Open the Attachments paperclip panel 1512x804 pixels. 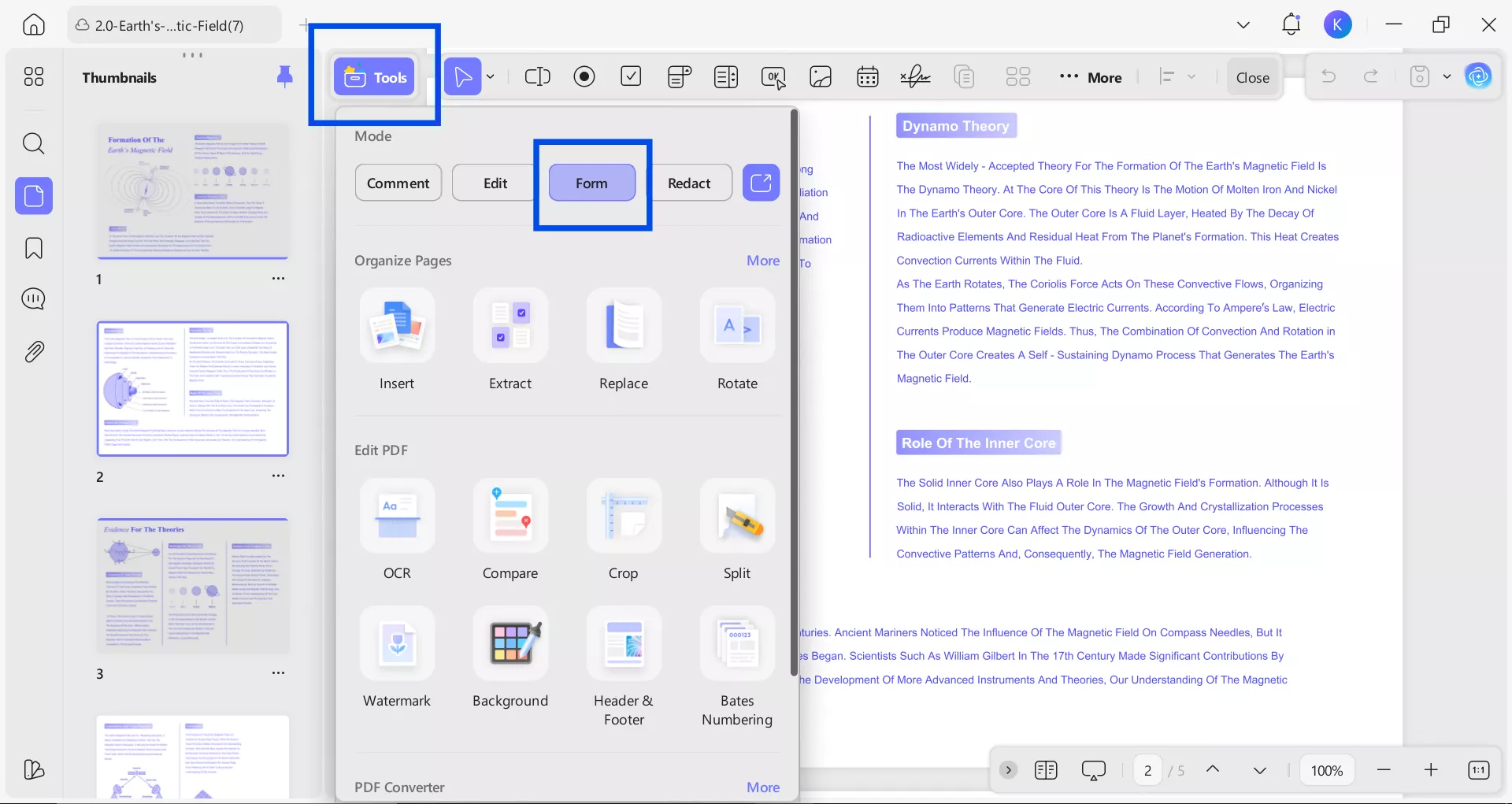pyautogui.click(x=34, y=351)
